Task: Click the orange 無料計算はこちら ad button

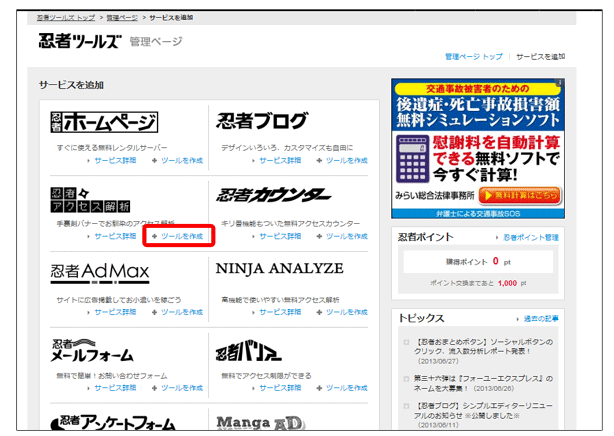Action: tap(520, 195)
